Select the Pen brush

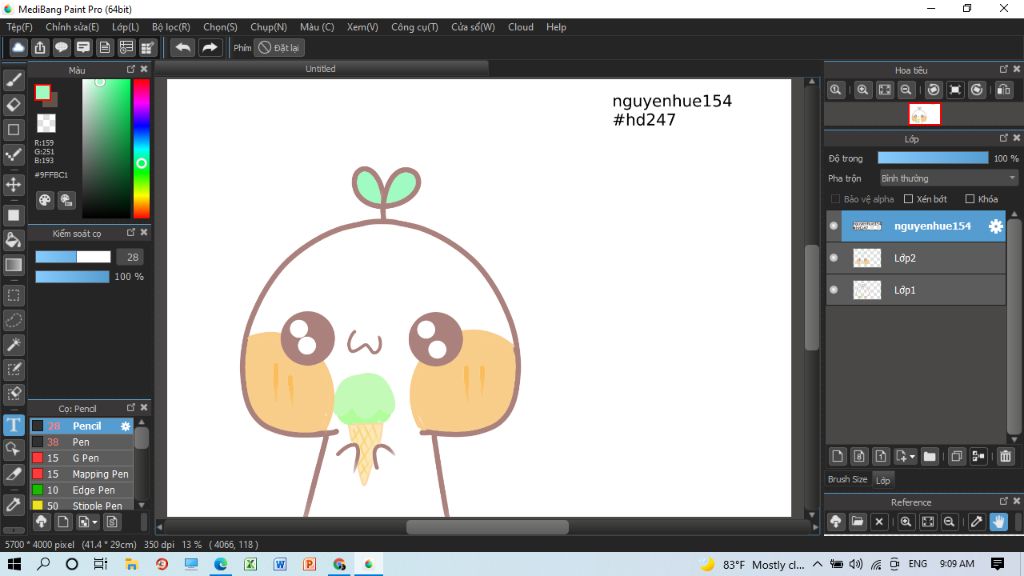[x=82, y=442]
